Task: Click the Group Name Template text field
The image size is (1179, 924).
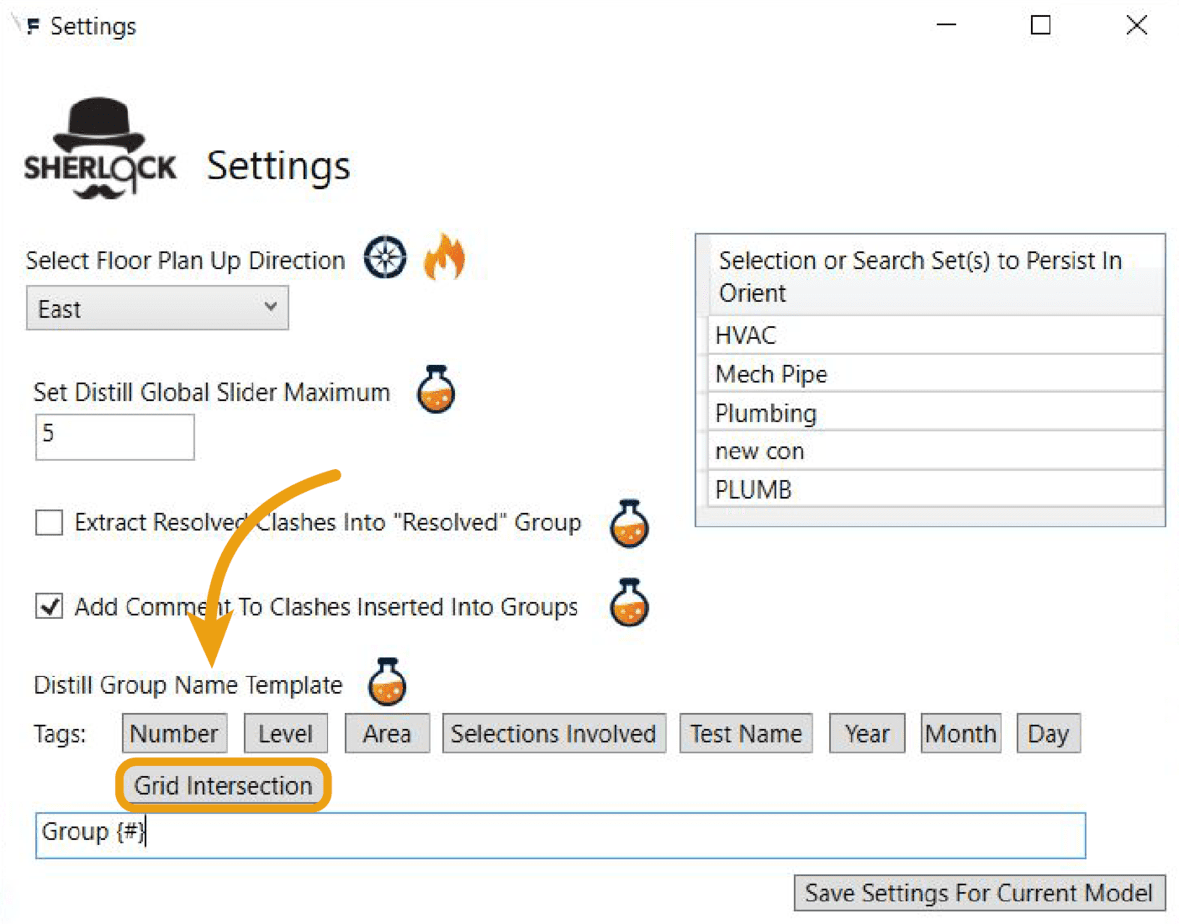Action: pos(560,835)
